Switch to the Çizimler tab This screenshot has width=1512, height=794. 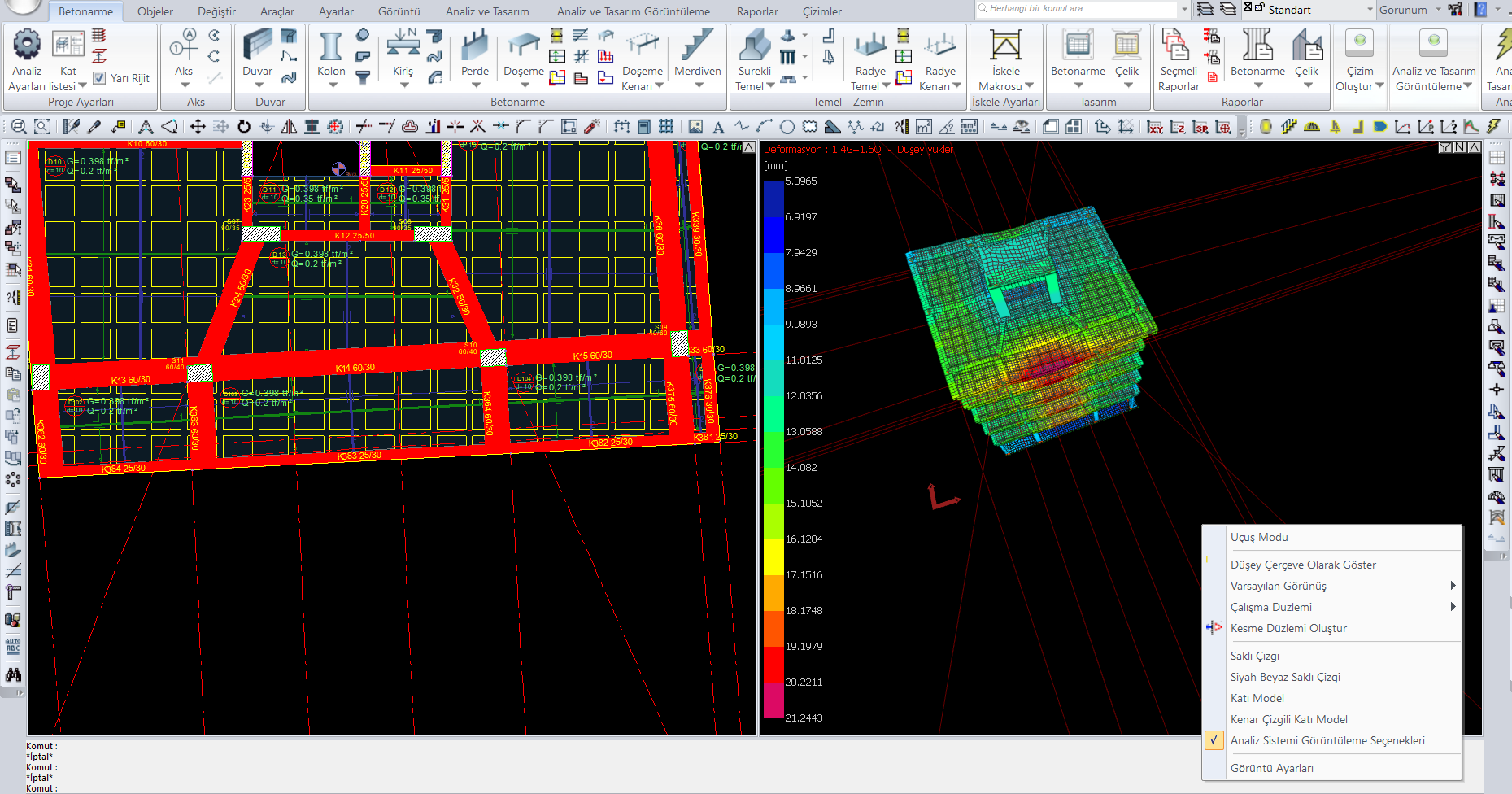pos(822,11)
